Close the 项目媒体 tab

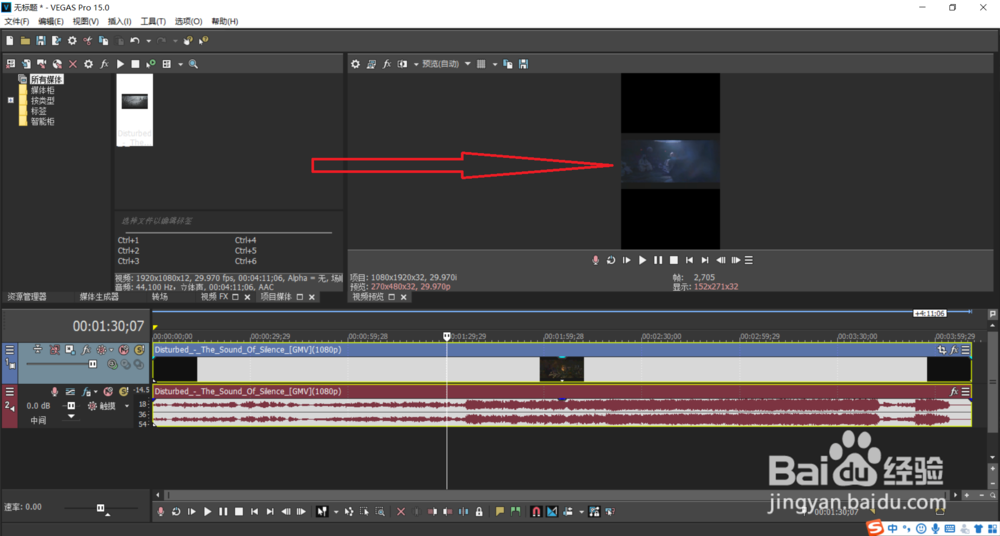point(312,297)
